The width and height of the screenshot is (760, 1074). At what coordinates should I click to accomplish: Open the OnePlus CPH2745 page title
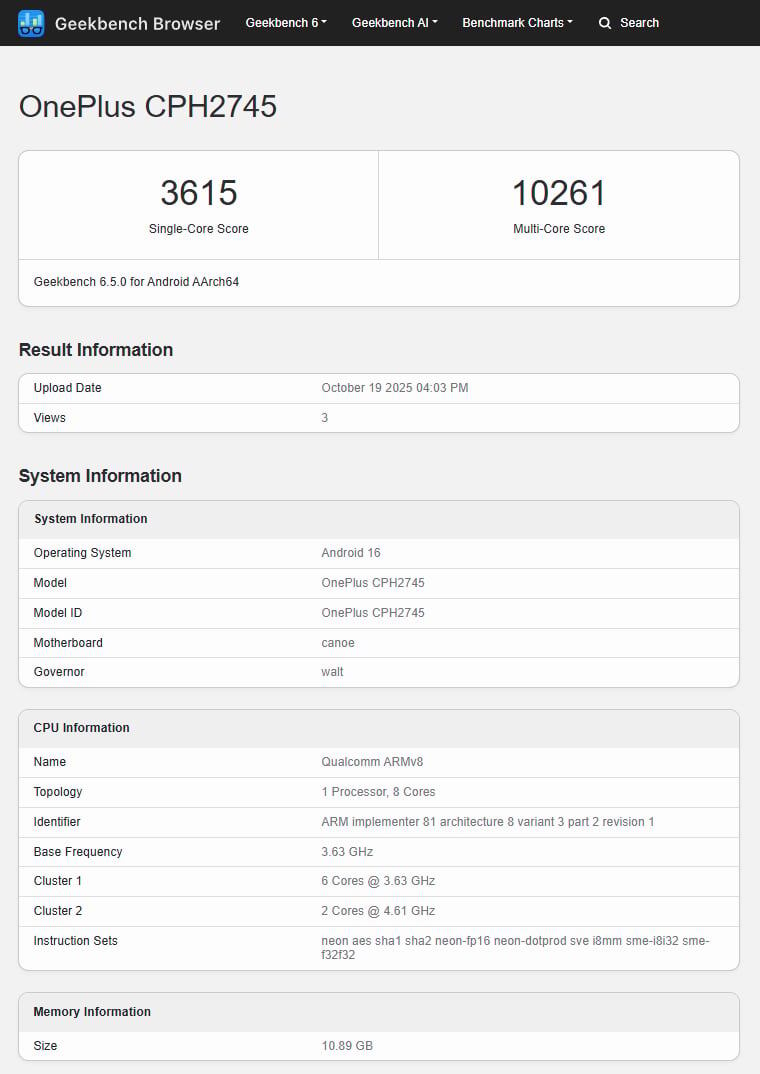click(146, 106)
